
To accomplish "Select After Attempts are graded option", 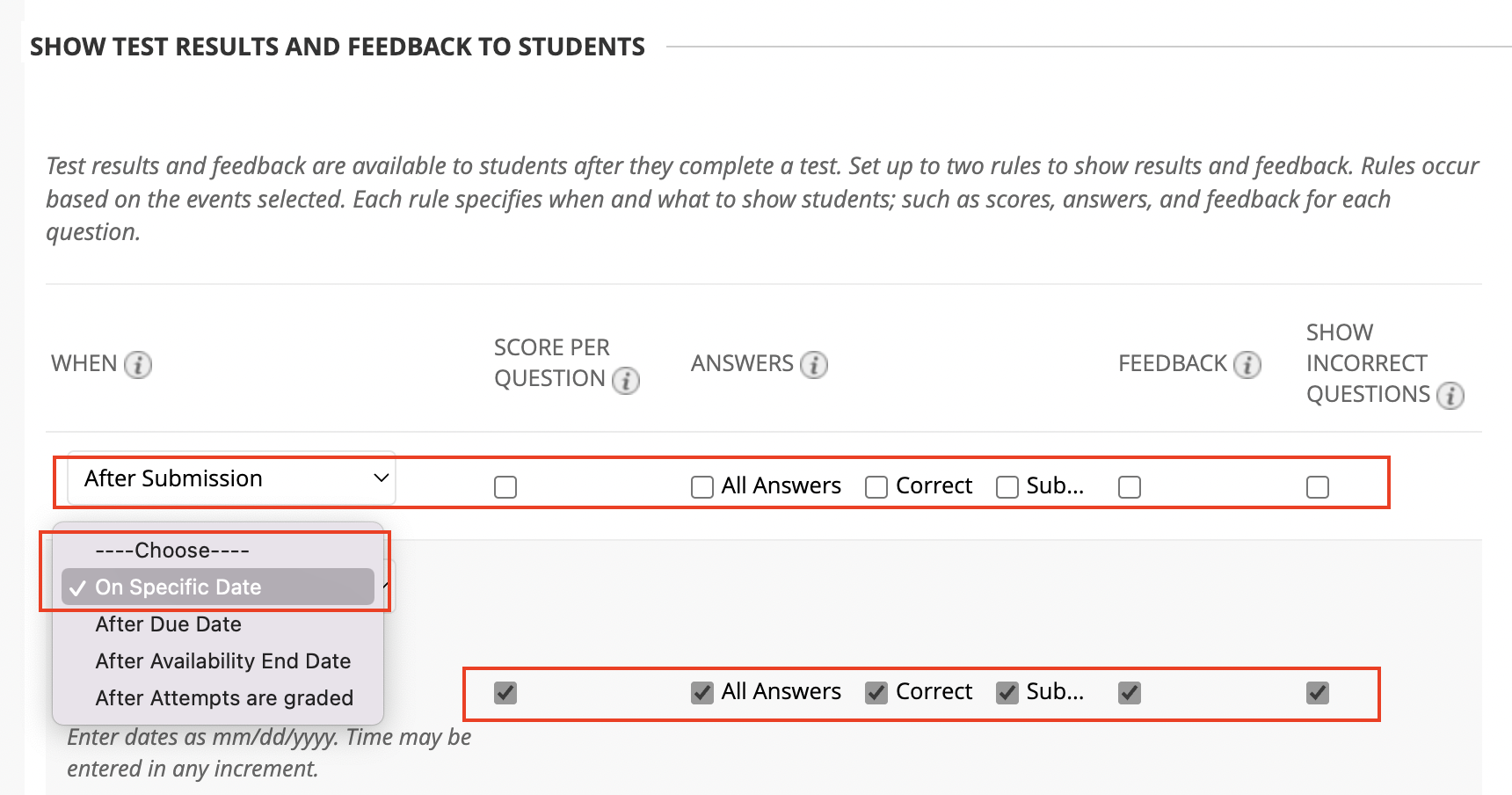I will click(x=218, y=698).
